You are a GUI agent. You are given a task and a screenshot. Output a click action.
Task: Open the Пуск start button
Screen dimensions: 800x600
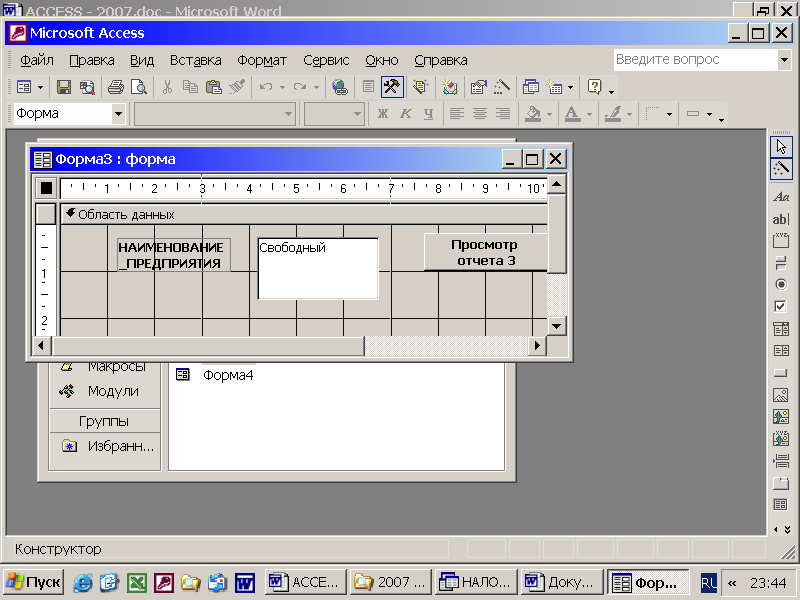34,582
